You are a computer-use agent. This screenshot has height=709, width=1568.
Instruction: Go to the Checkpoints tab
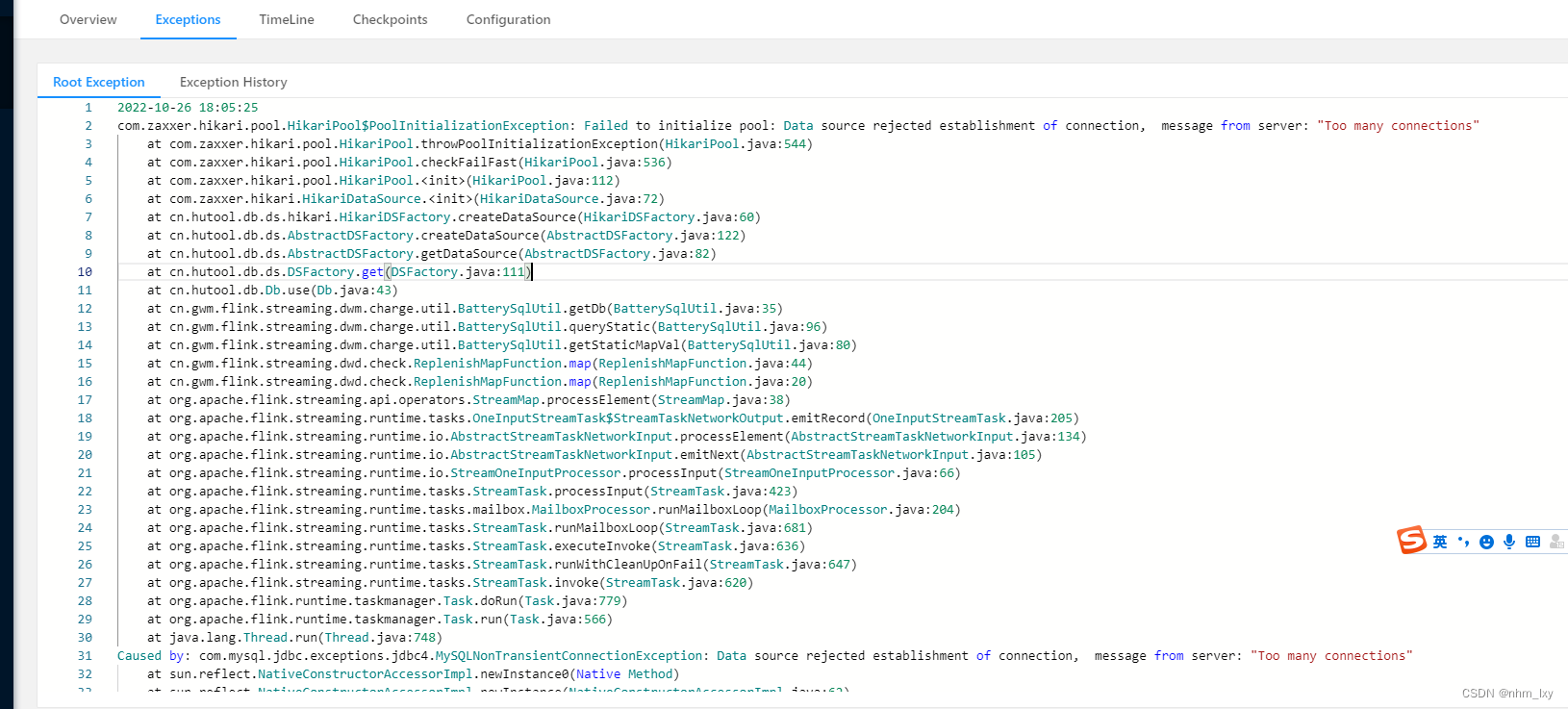tap(390, 19)
